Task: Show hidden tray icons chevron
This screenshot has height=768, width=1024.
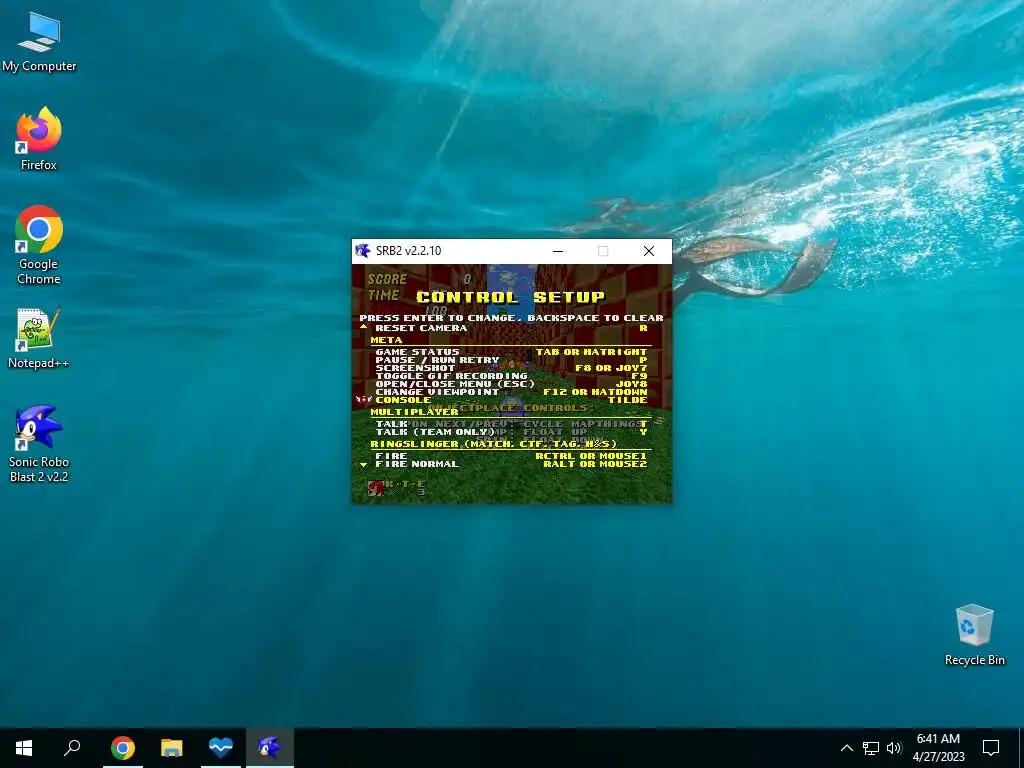Action: [x=846, y=748]
